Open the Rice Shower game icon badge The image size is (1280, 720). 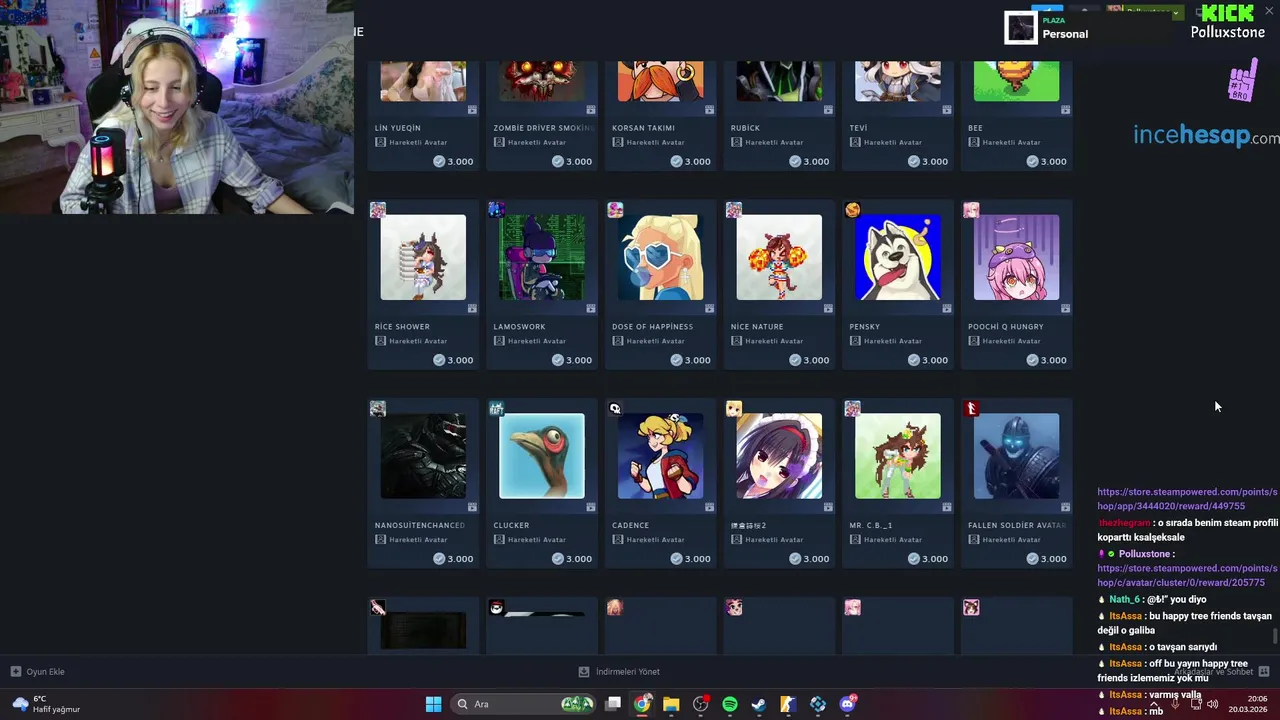(378, 210)
